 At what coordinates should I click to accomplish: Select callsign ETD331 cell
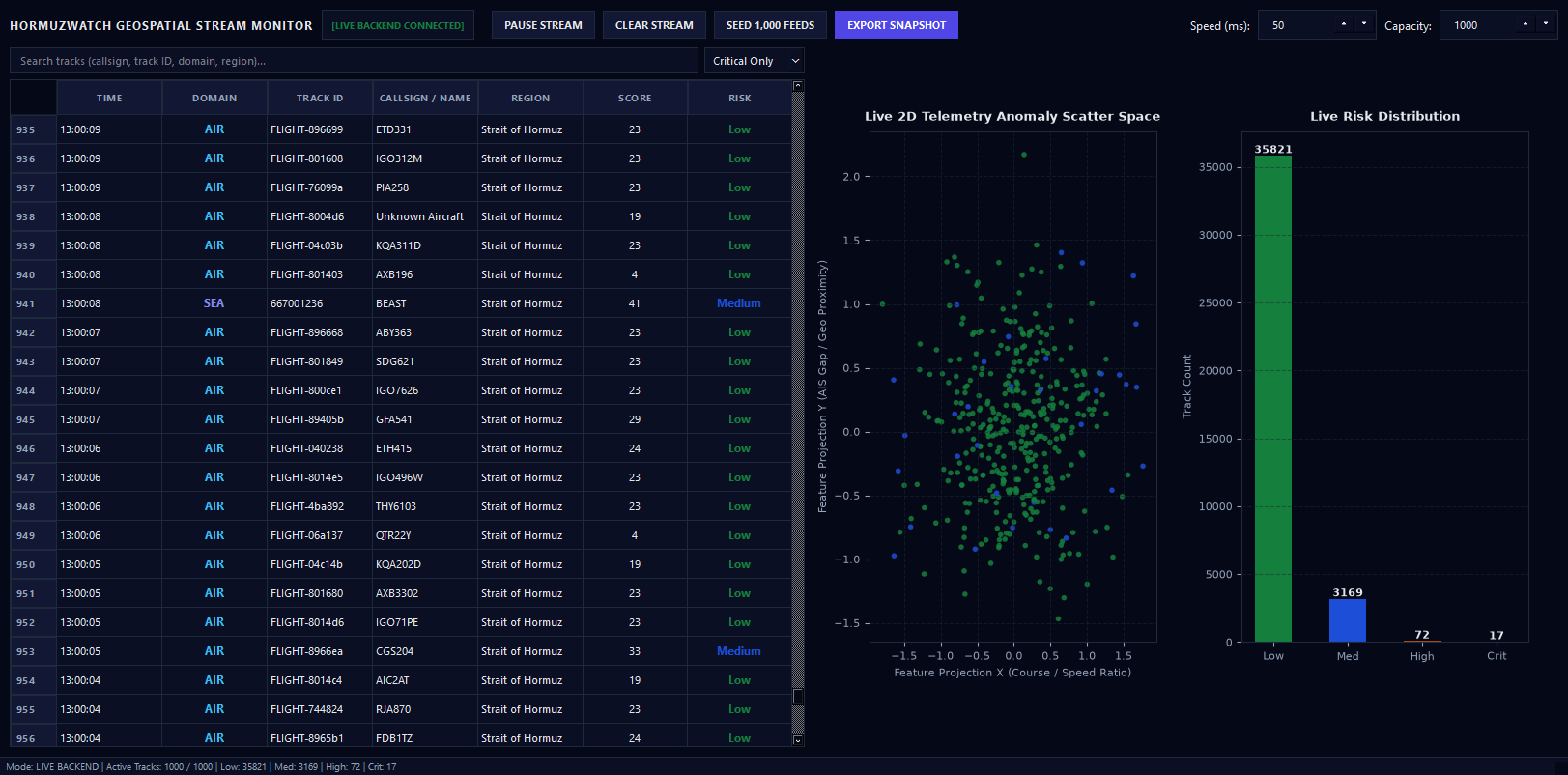(425, 129)
